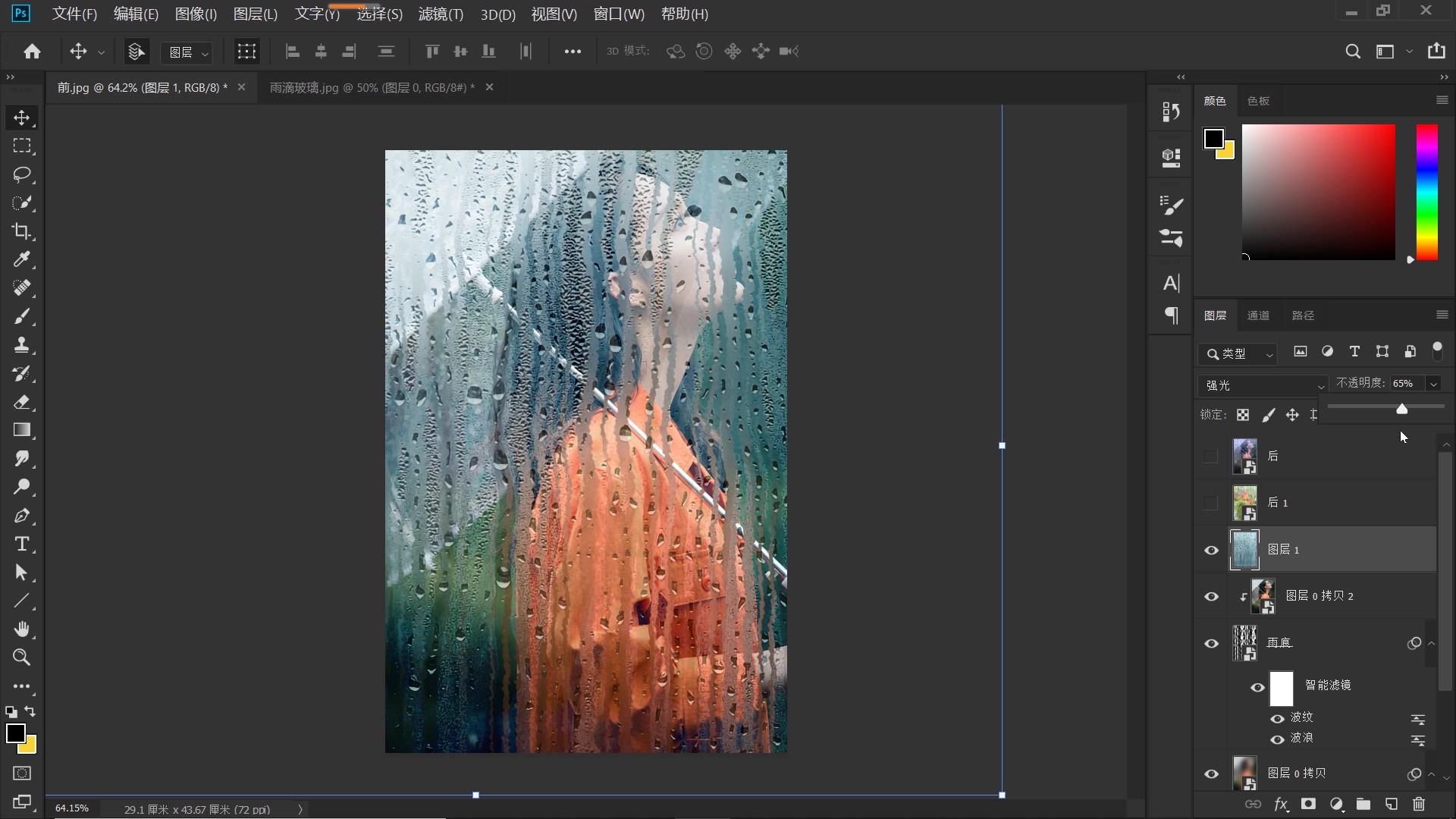
Task: Open the 强光 blend mode dropdown
Action: (1263, 385)
